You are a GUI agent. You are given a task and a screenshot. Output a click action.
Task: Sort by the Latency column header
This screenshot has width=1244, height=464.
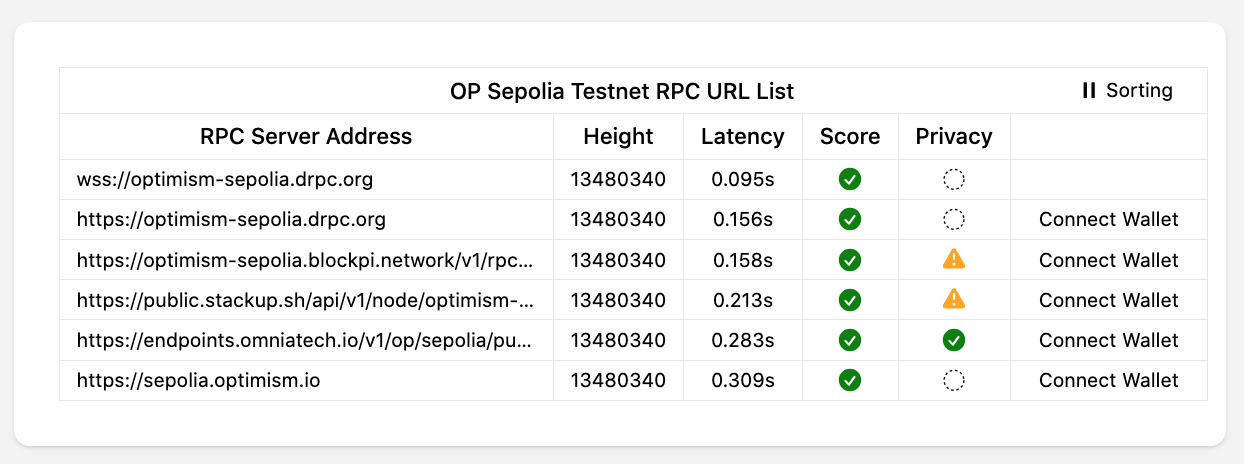pyautogui.click(x=743, y=137)
